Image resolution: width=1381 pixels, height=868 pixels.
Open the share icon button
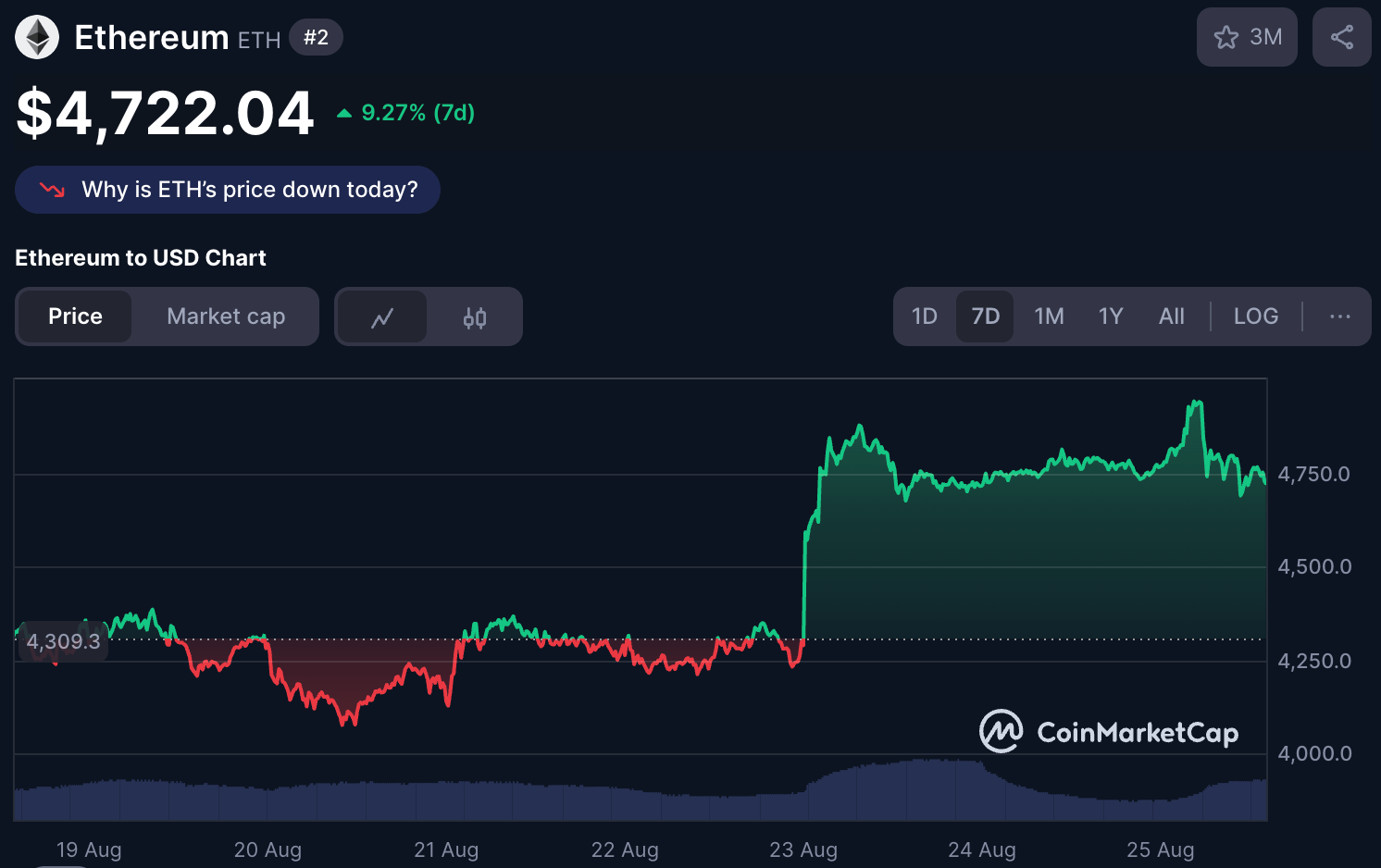1342,37
